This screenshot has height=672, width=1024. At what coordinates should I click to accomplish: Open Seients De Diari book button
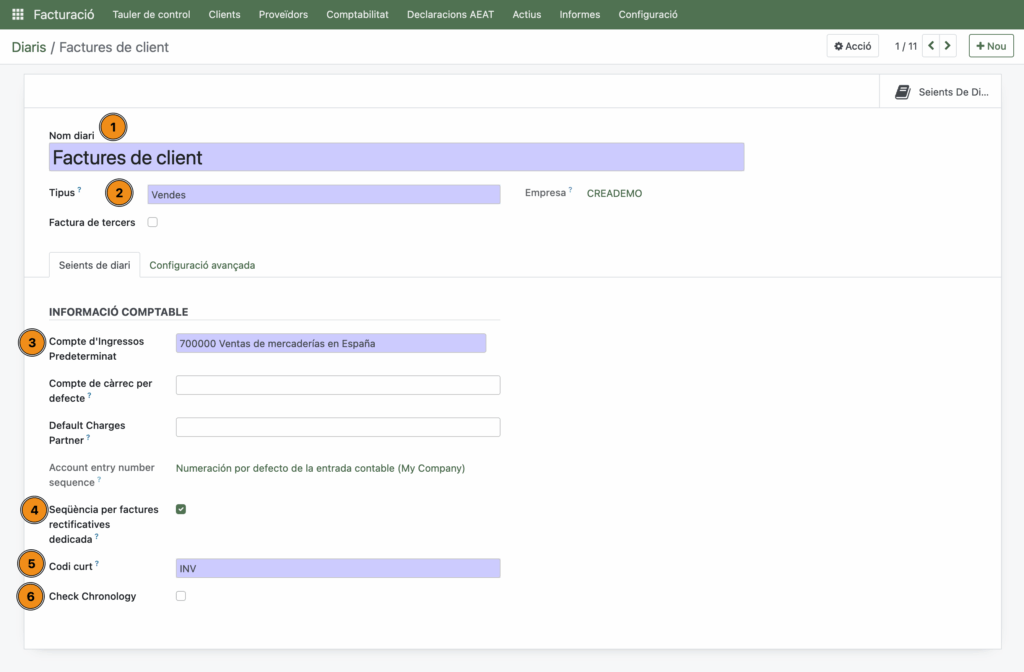pyautogui.click(x=941, y=92)
